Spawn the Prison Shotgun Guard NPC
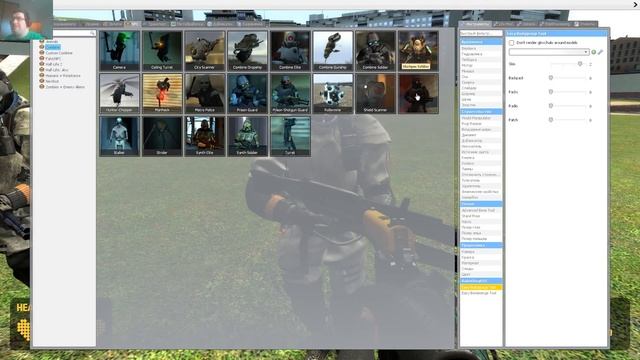Image resolution: width=640 pixels, height=360 pixels. click(x=290, y=93)
